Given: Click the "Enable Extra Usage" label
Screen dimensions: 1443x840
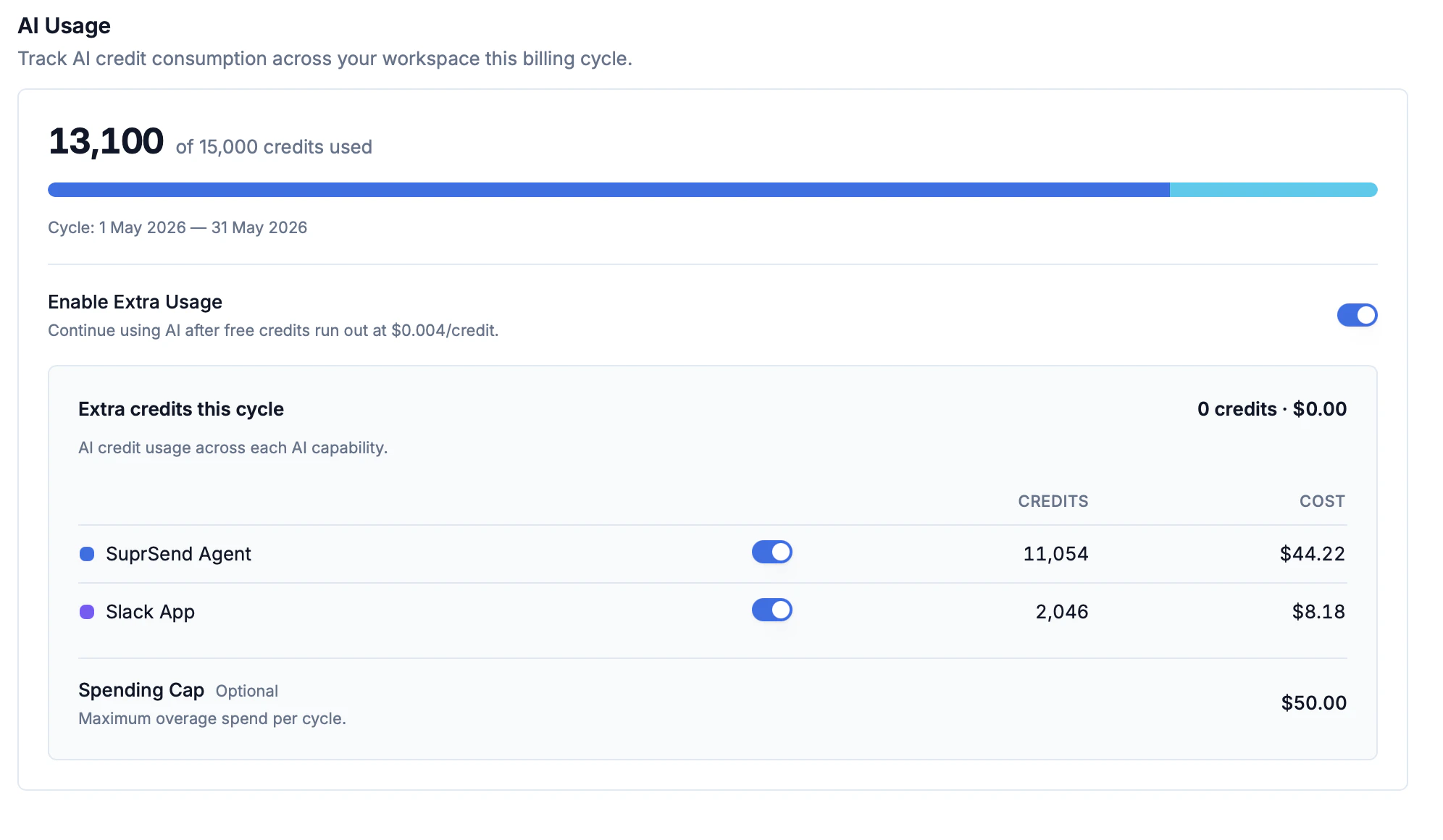Looking at the screenshot, I should 135,302.
